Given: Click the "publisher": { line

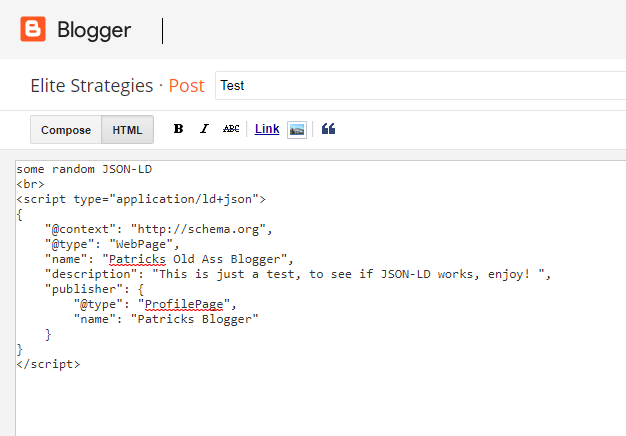Looking at the screenshot, I should pos(94,289).
